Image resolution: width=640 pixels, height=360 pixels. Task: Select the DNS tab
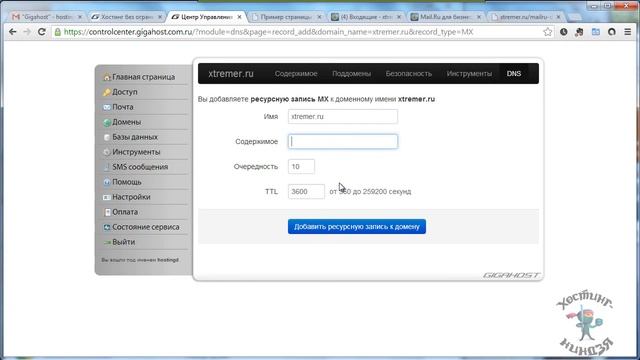pyautogui.click(x=514, y=73)
